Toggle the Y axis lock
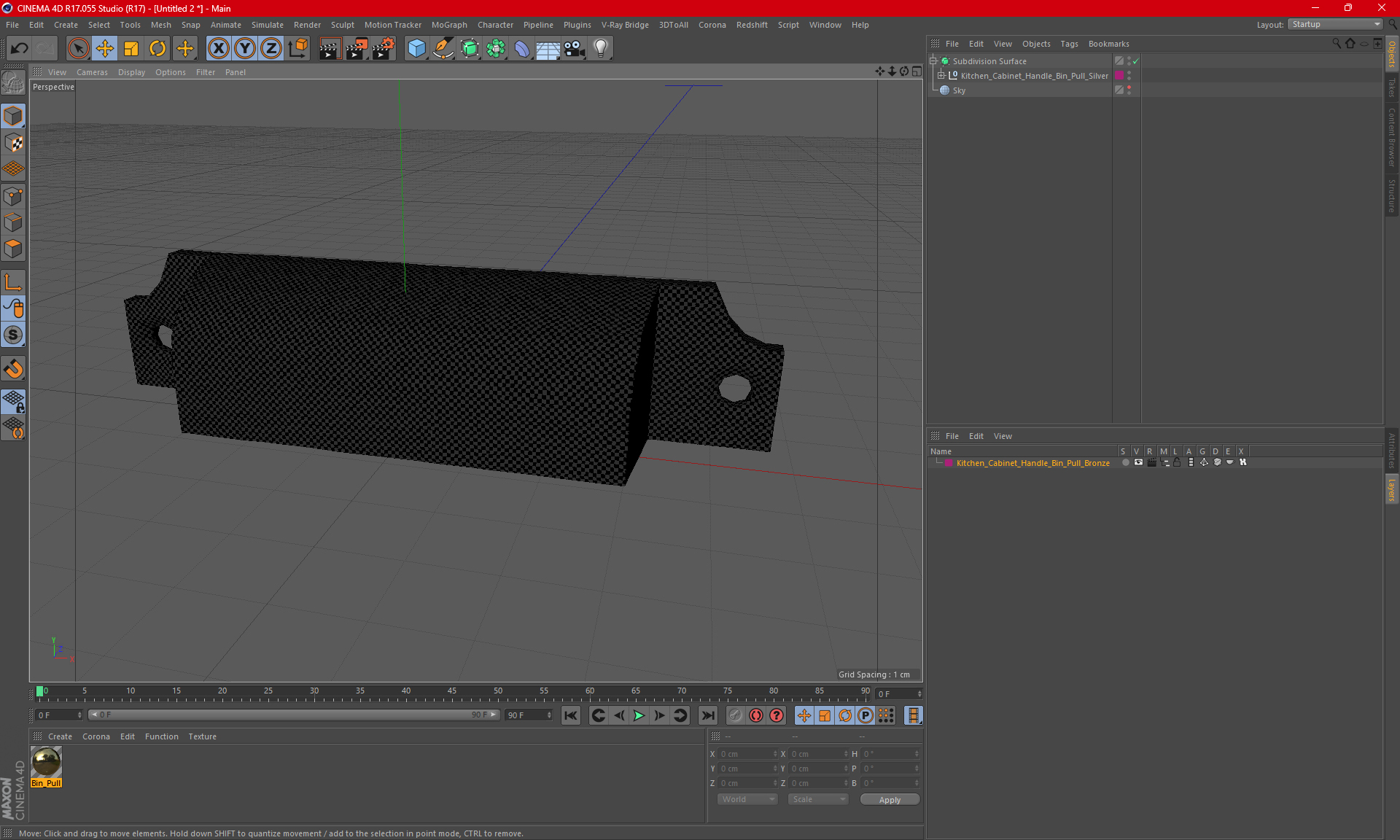Image resolution: width=1400 pixels, height=840 pixels. pyautogui.click(x=245, y=48)
